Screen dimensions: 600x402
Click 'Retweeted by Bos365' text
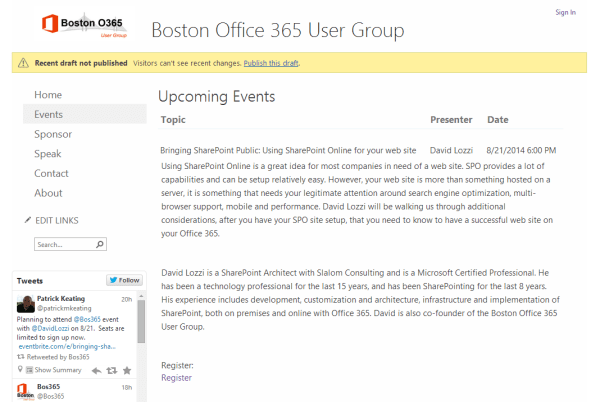[58, 357]
